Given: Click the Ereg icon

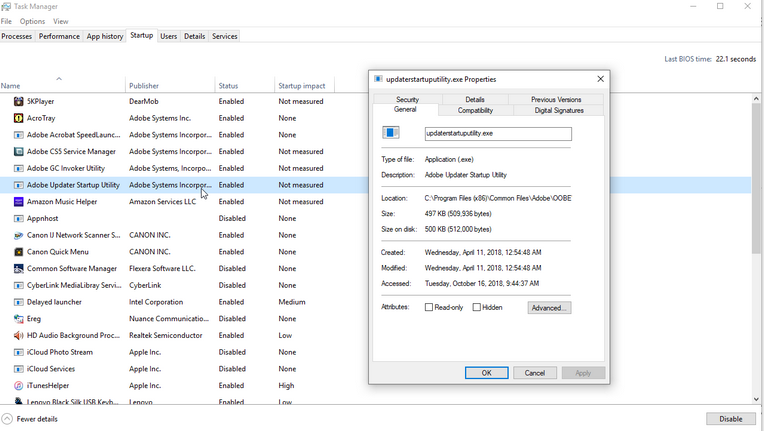Looking at the screenshot, I should (19, 319).
